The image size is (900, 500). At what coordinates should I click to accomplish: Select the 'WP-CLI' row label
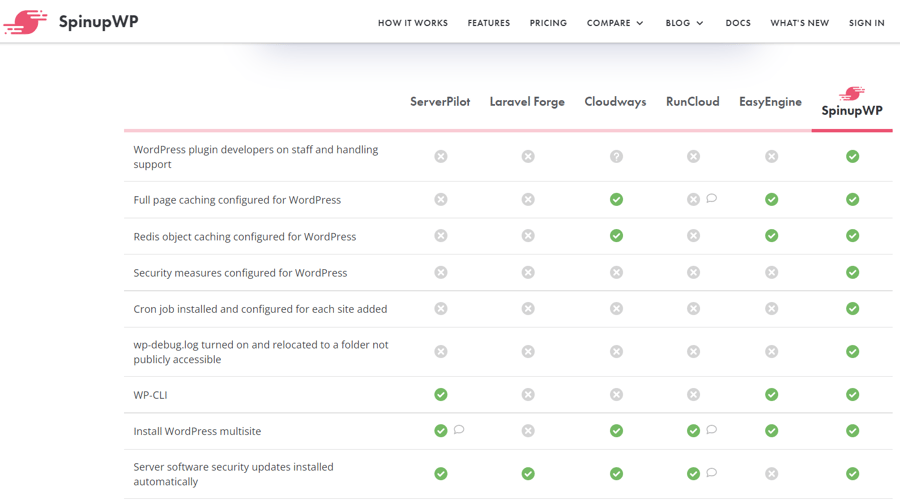150,395
